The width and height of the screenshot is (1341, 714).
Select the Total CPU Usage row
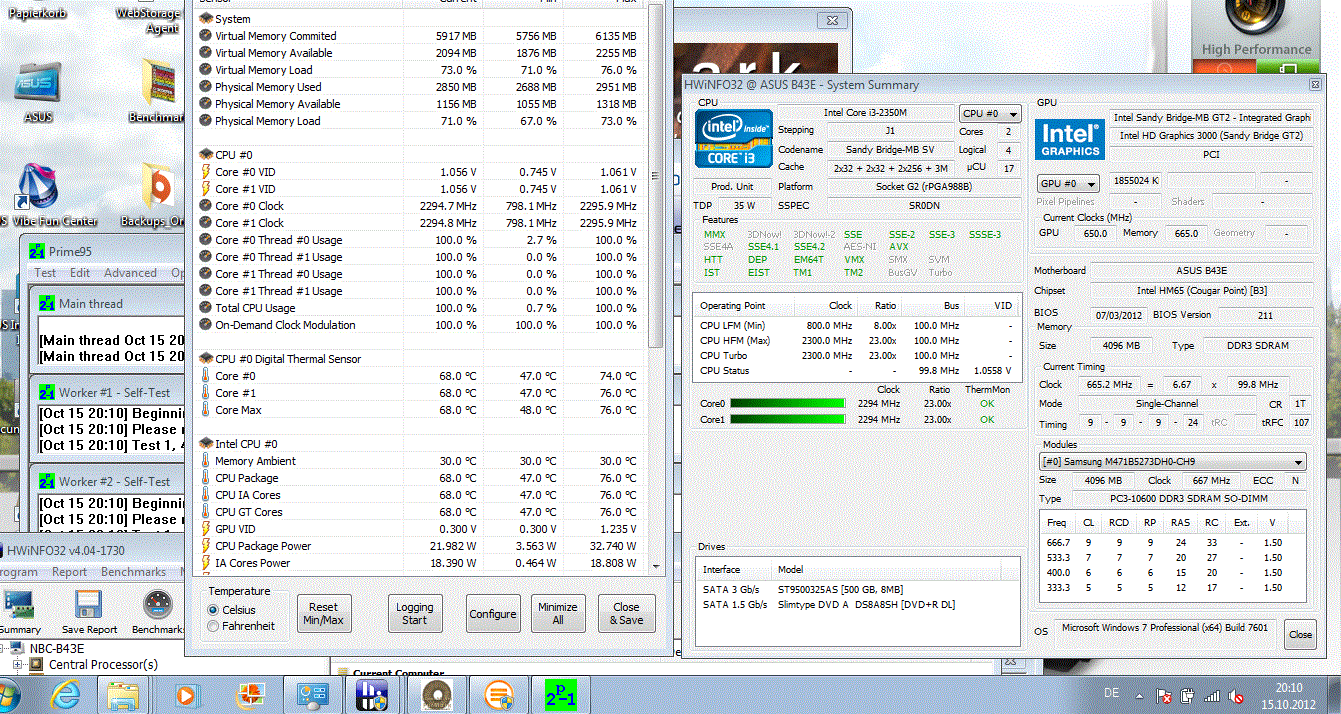click(x=420, y=308)
